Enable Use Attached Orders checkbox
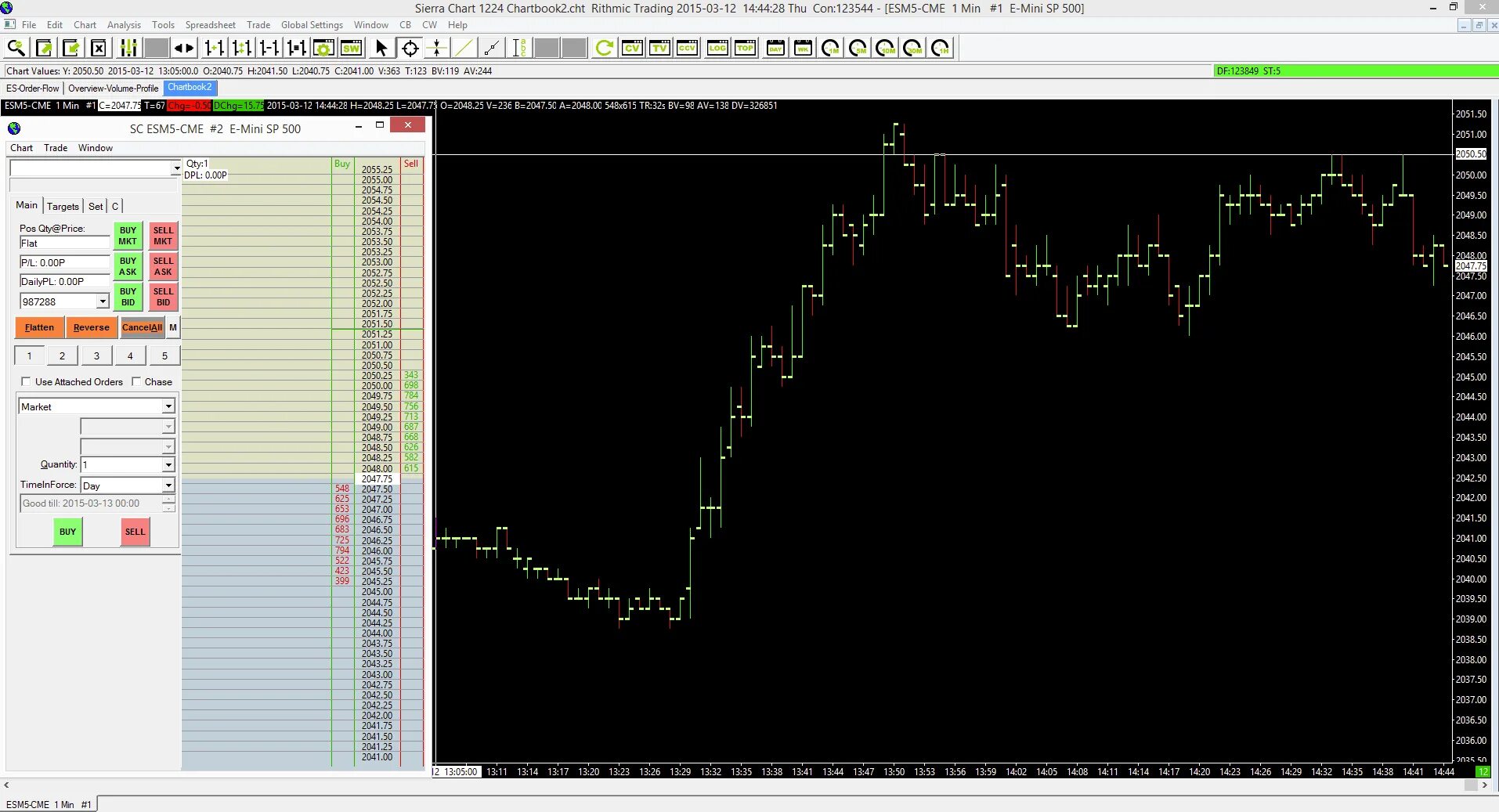 (26, 381)
